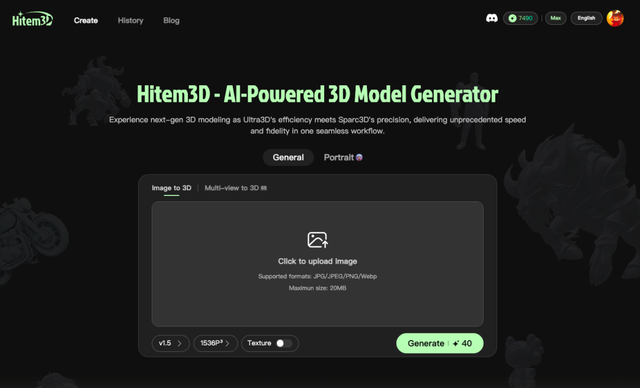640x388 pixels.
Task: Click the Max plan button
Action: point(556,18)
